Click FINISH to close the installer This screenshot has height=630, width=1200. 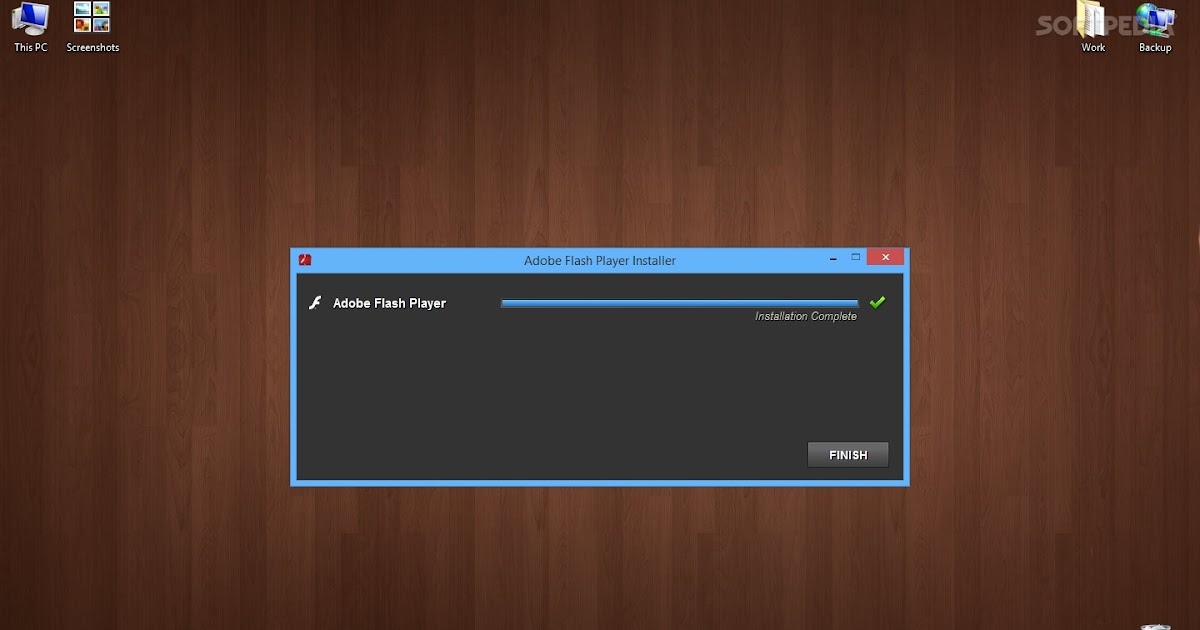(848, 455)
